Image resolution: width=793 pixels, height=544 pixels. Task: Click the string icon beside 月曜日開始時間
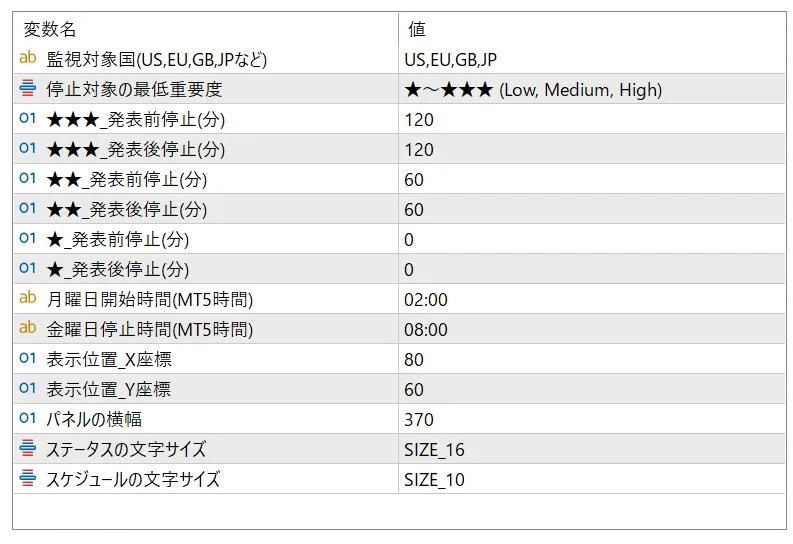(28, 300)
